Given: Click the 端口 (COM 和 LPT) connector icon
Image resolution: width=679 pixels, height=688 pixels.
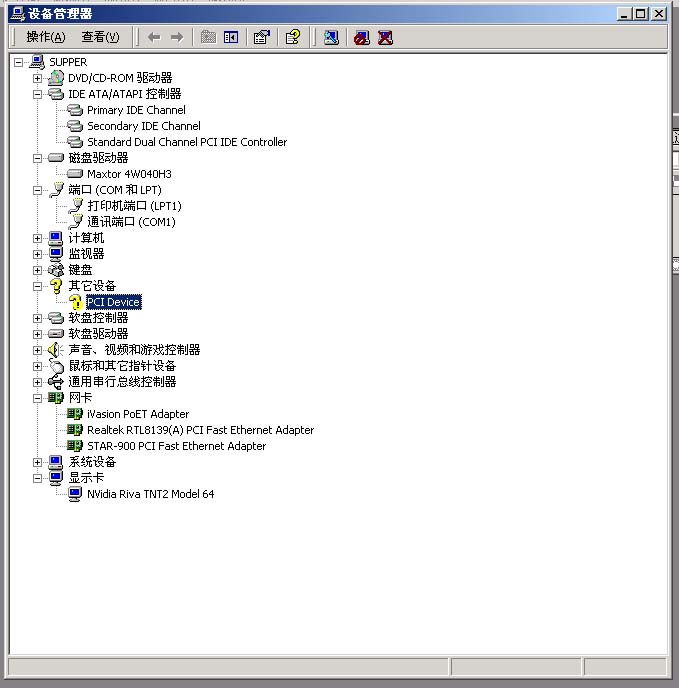Looking at the screenshot, I should coord(57,190).
